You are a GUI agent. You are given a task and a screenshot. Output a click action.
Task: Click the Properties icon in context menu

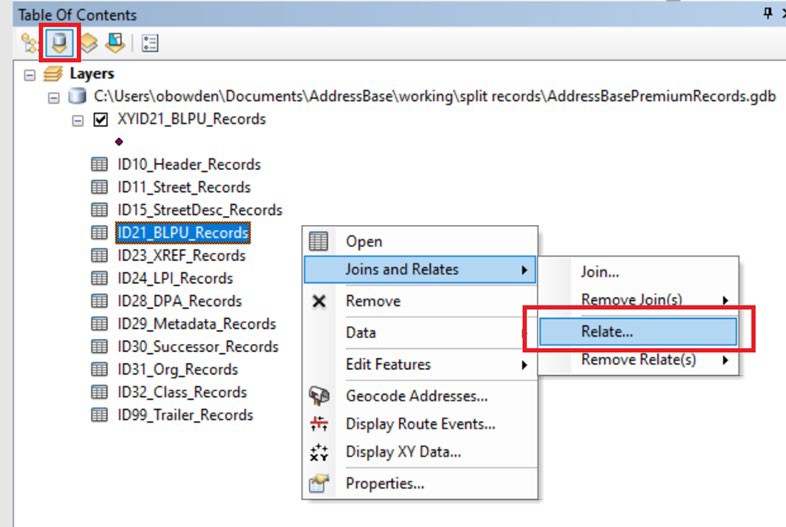[x=319, y=483]
